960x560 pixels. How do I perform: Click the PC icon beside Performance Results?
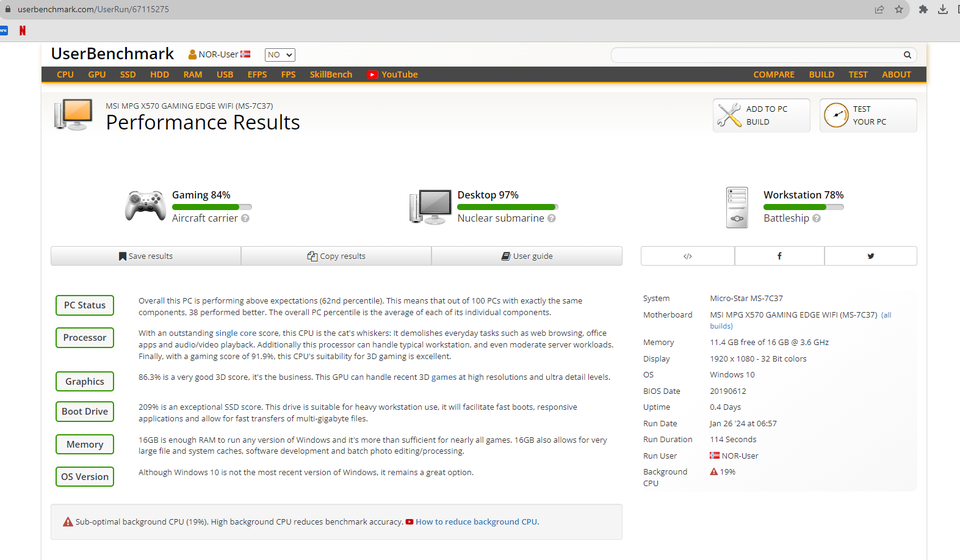(73, 114)
